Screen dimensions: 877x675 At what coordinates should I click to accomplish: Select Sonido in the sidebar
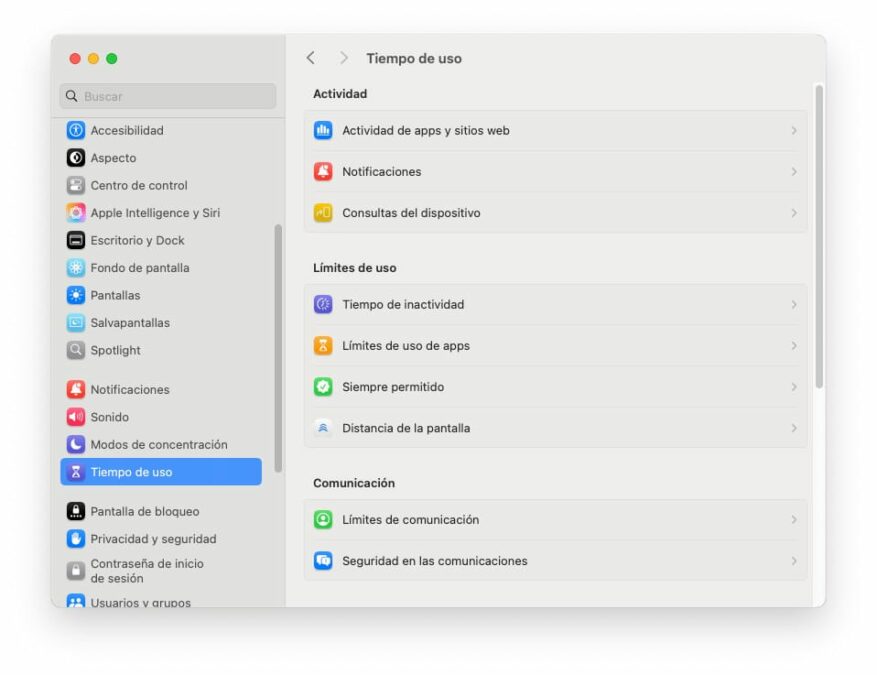click(161, 417)
